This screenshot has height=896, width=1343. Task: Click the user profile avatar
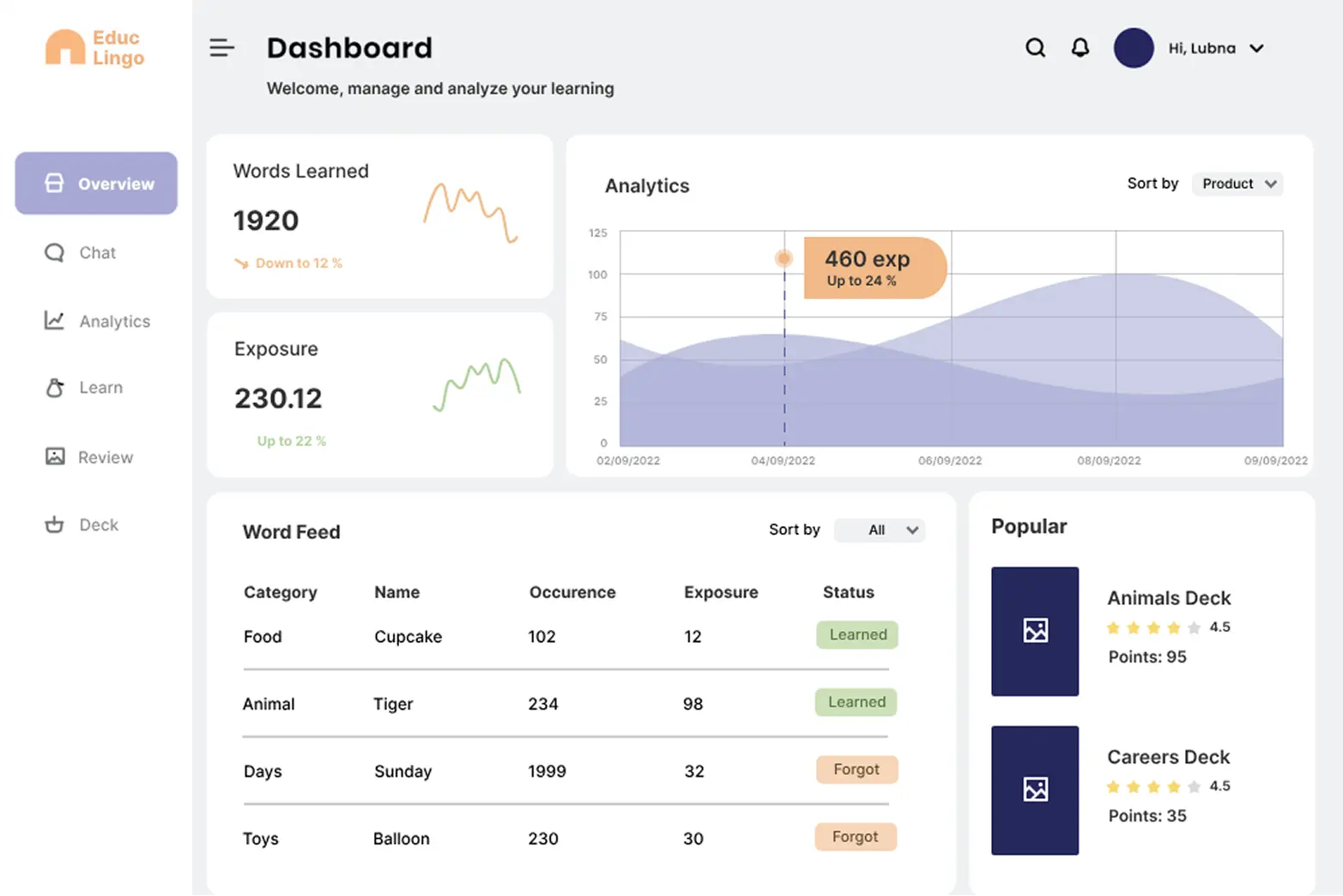pyautogui.click(x=1133, y=48)
